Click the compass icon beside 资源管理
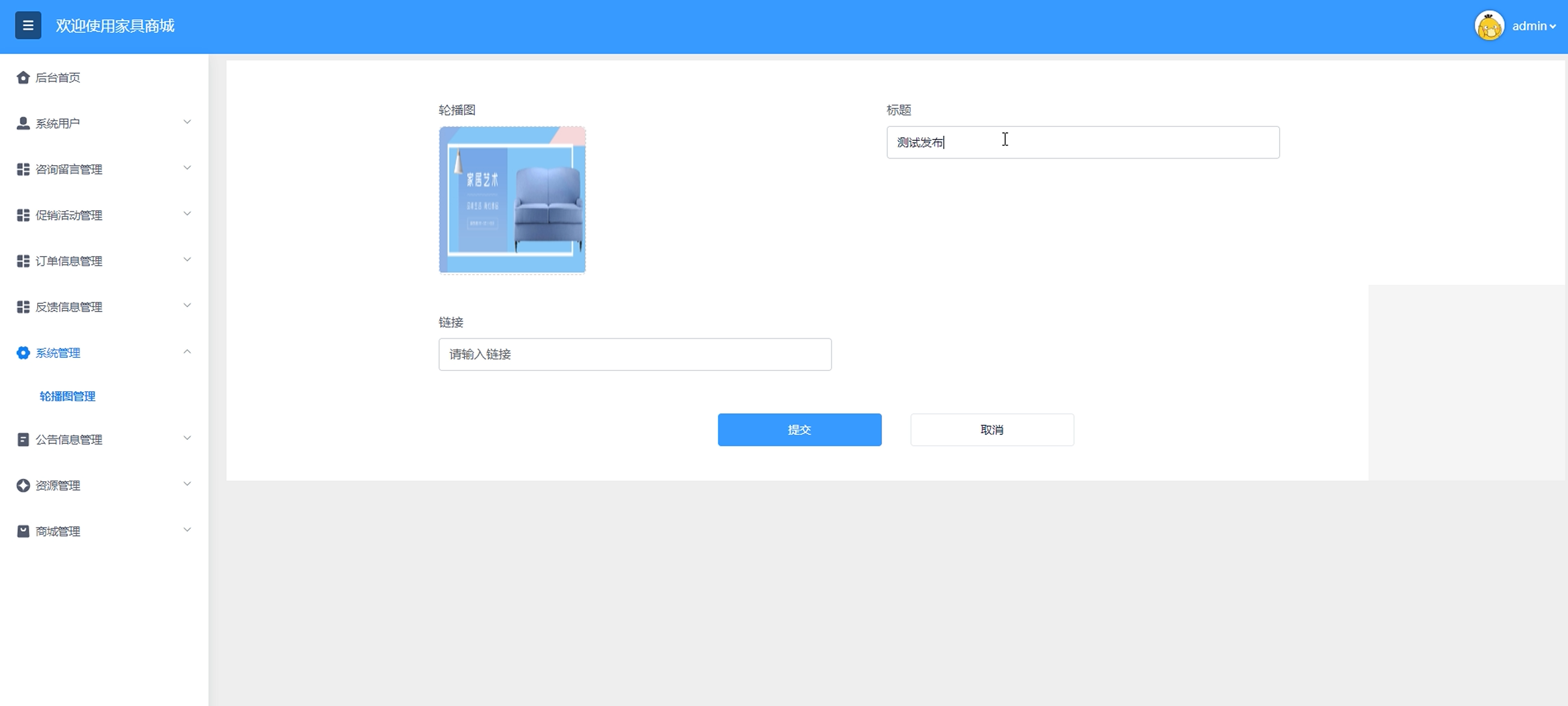The height and width of the screenshot is (706, 1568). tap(23, 486)
